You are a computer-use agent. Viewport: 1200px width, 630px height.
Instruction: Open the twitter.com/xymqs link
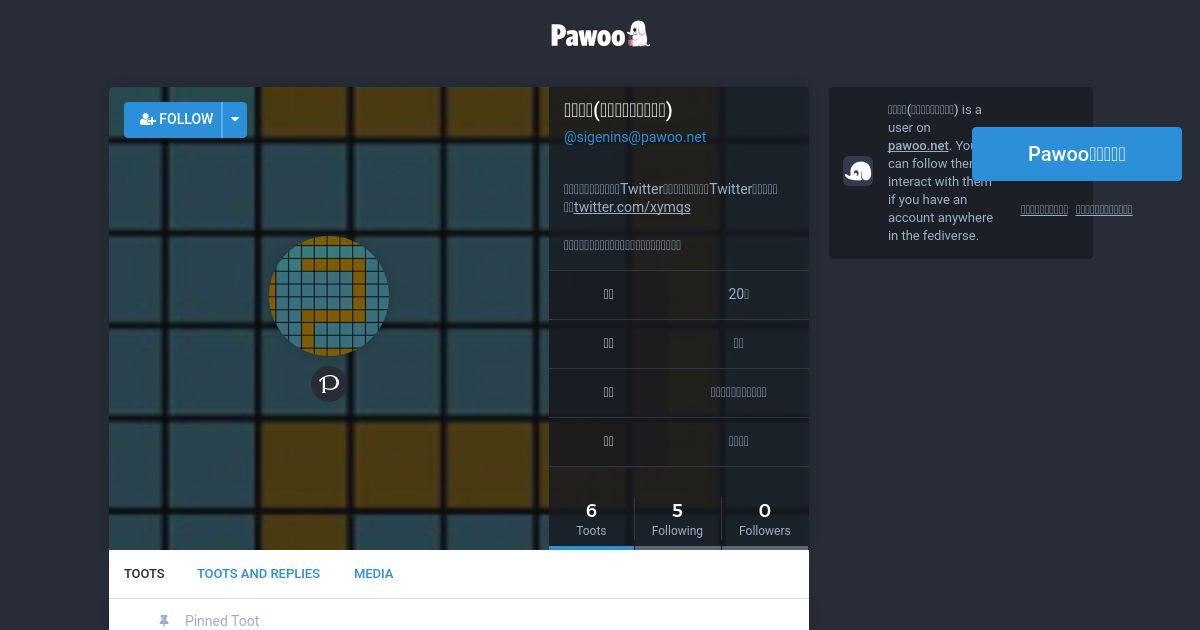click(632, 207)
